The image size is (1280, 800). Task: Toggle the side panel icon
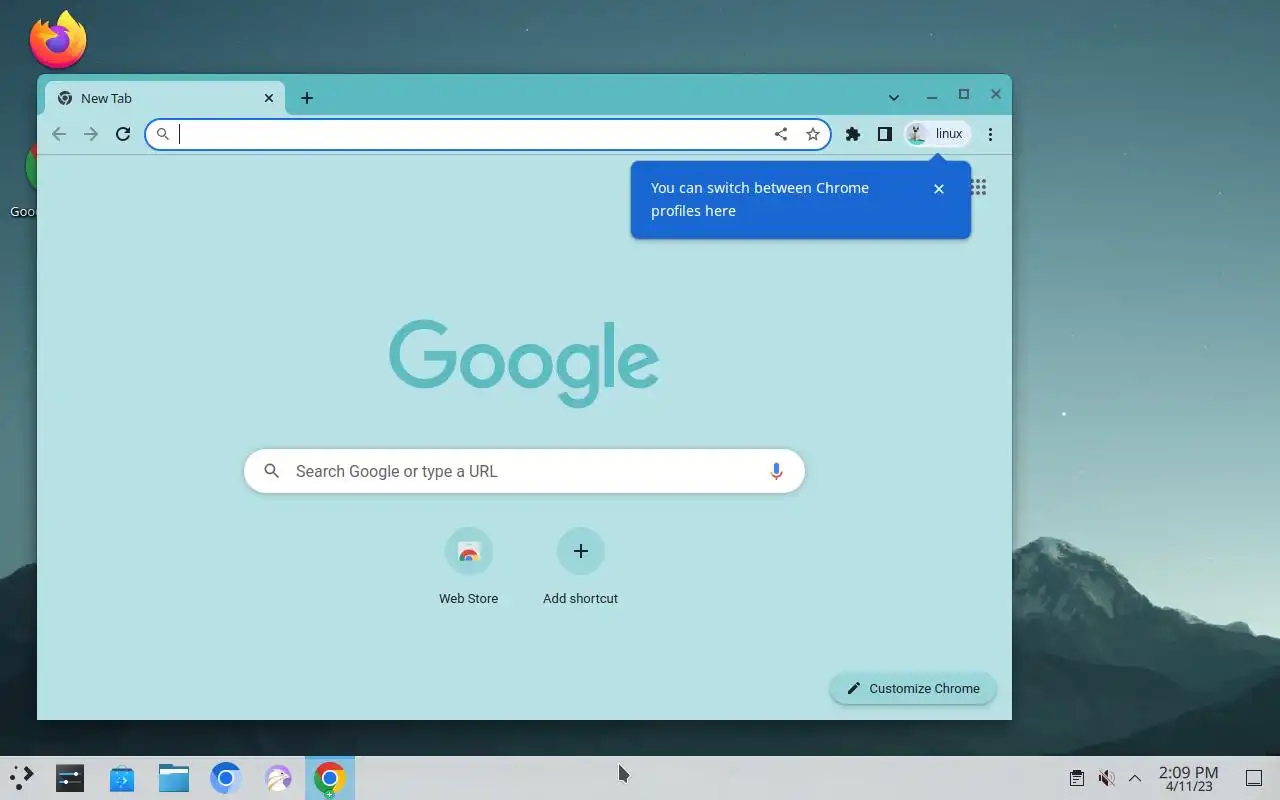pos(885,134)
